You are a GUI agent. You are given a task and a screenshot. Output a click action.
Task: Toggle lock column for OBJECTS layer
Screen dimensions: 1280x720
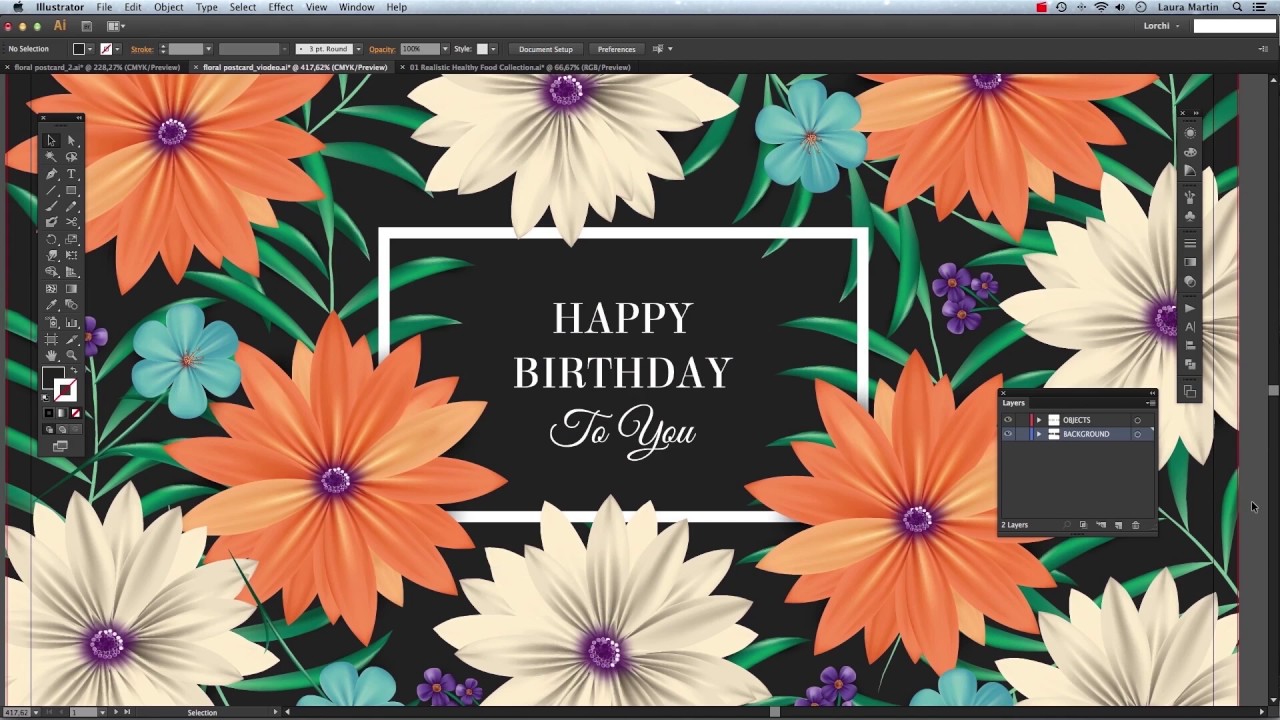[1022, 420]
